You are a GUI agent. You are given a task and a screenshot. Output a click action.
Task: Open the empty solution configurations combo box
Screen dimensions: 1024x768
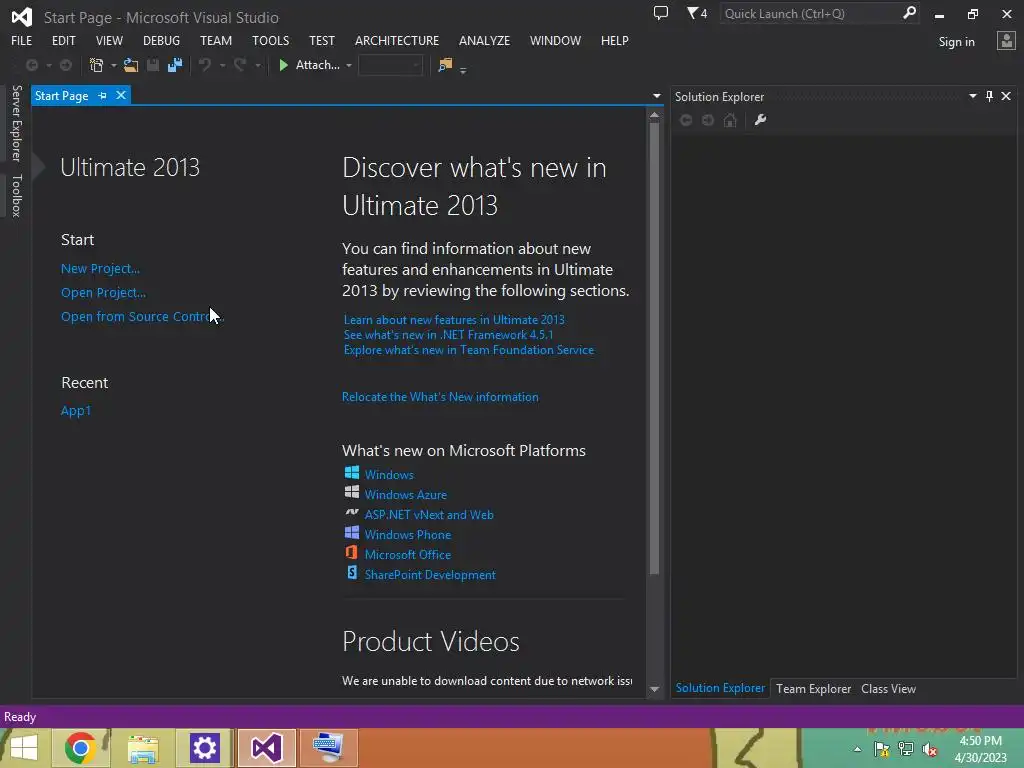click(x=391, y=65)
